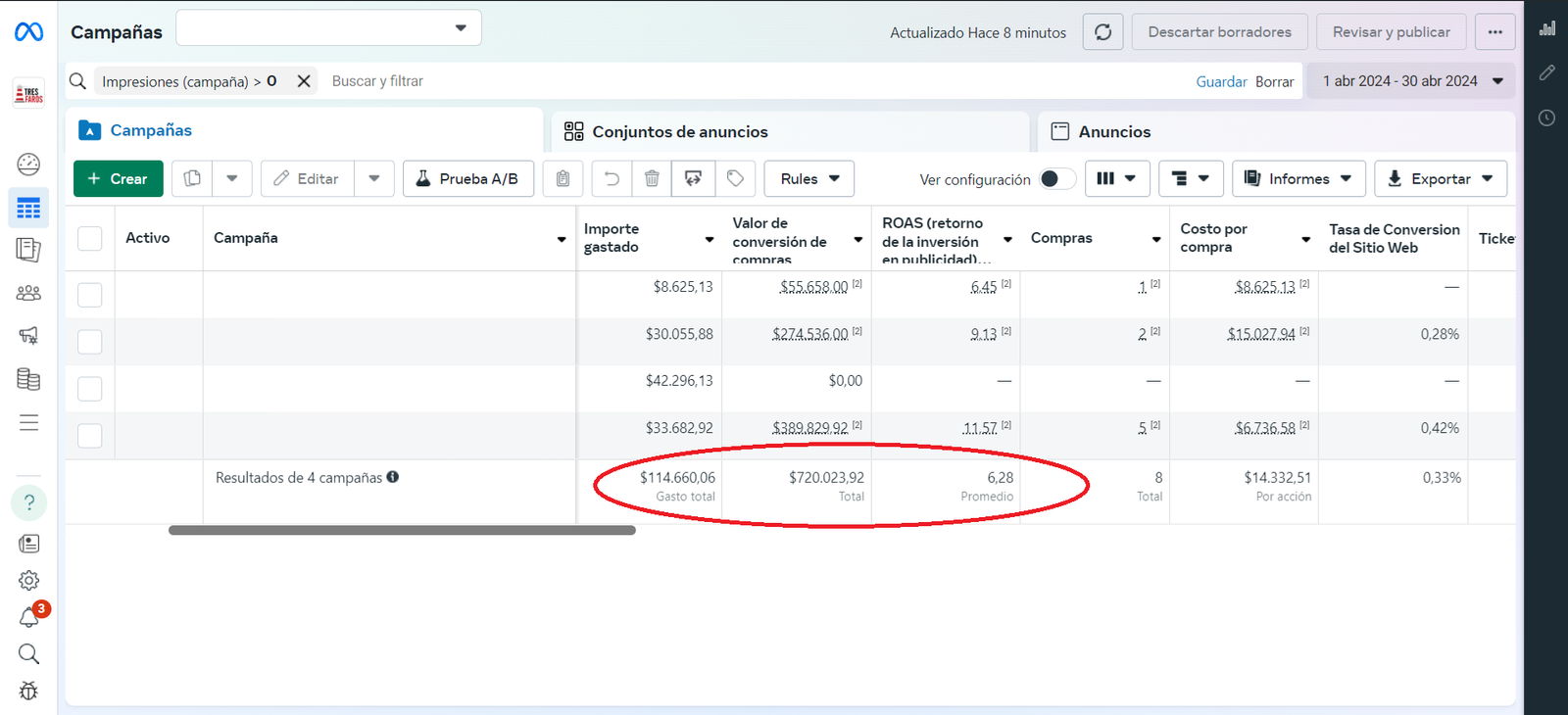Select the campaigns table grid icon

28,209
